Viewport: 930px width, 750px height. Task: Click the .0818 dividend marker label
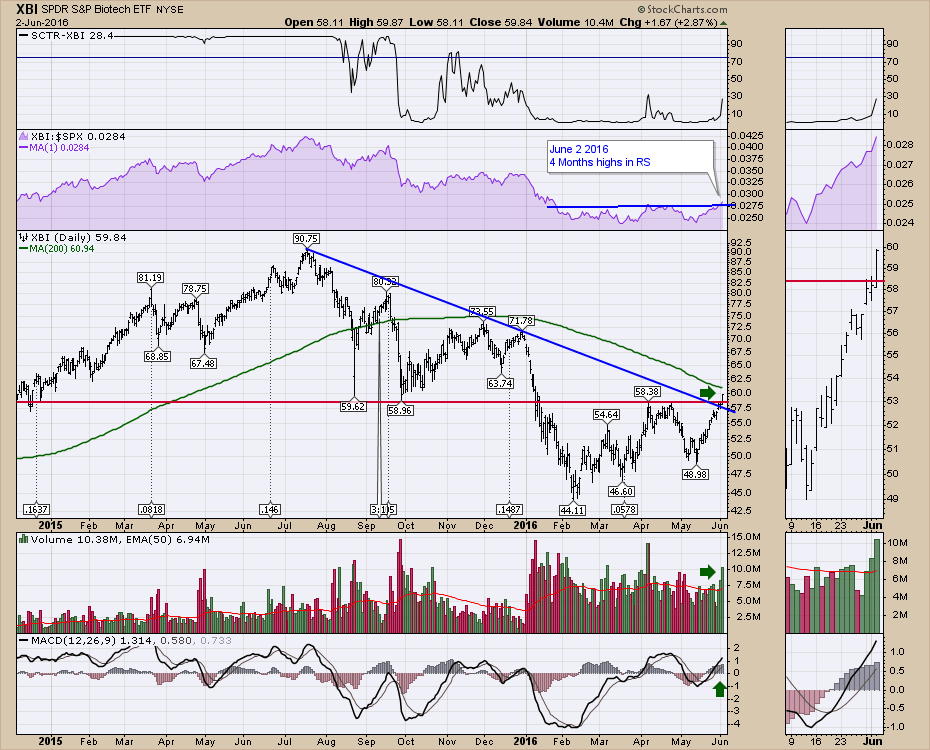click(x=151, y=509)
